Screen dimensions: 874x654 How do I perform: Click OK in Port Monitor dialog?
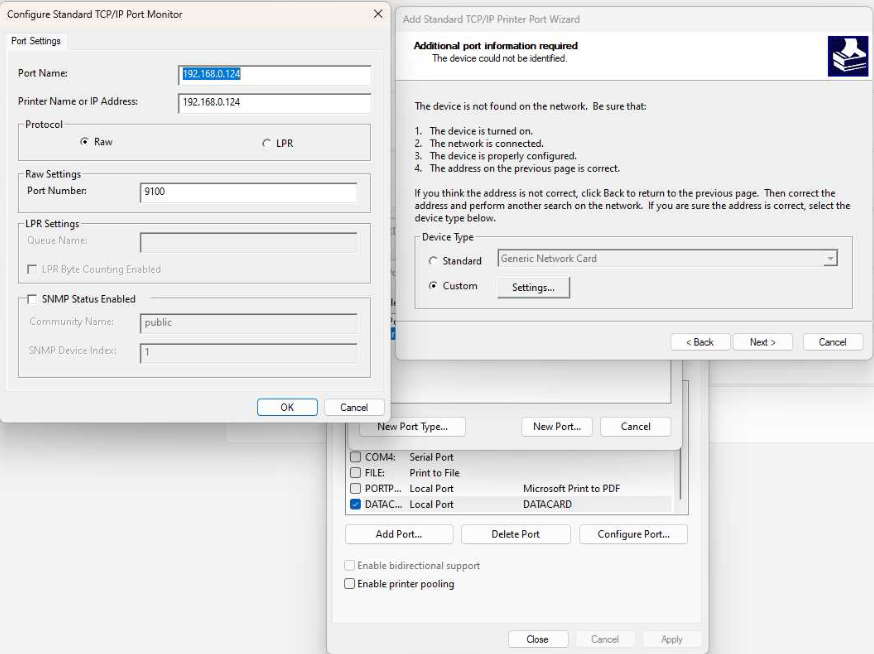[x=287, y=407]
